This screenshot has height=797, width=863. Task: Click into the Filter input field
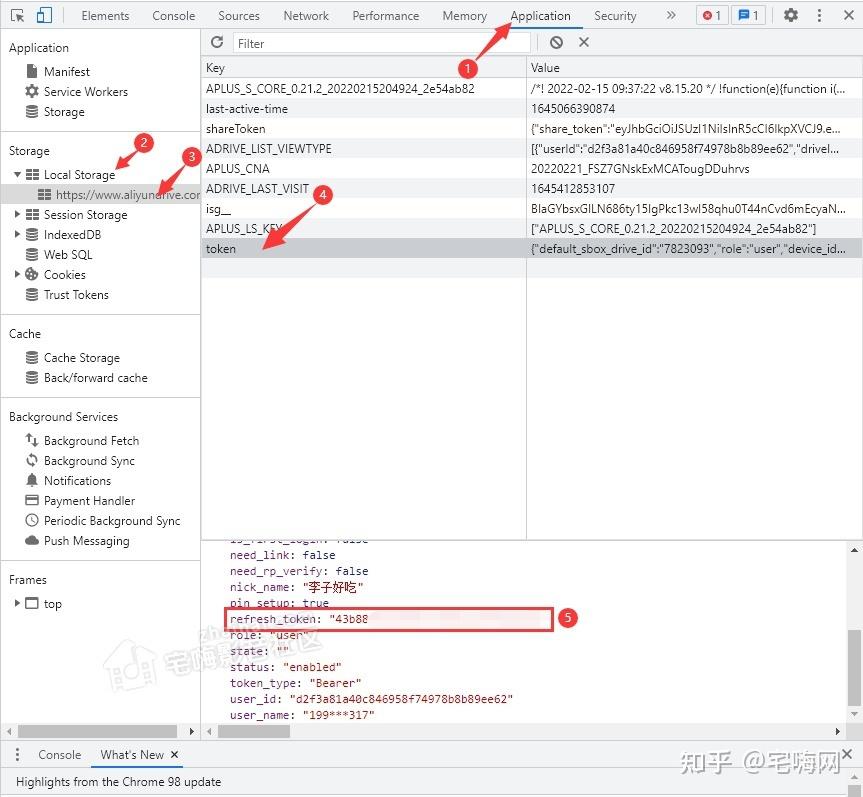click(x=381, y=43)
